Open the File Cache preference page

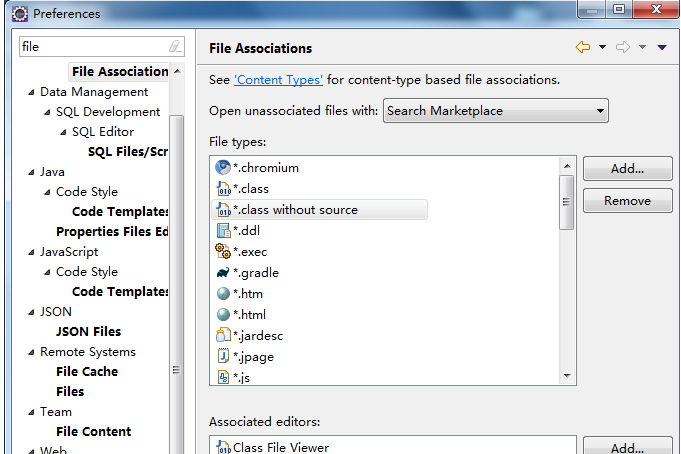click(87, 372)
